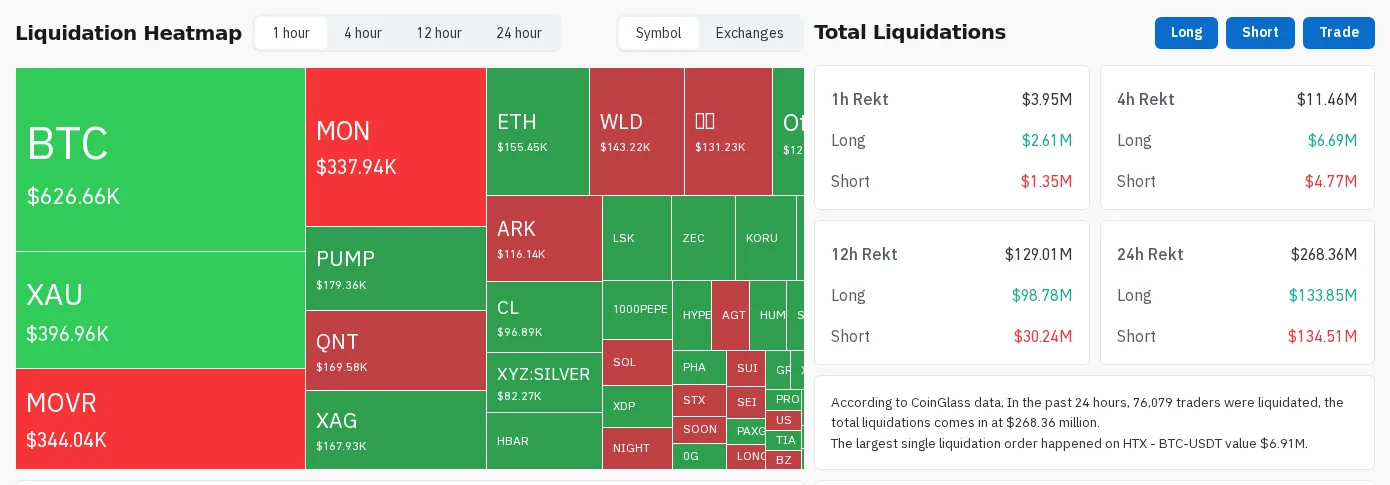Click the blue Long button
Image resolution: width=1390 pixels, height=485 pixels.
pyautogui.click(x=1186, y=33)
